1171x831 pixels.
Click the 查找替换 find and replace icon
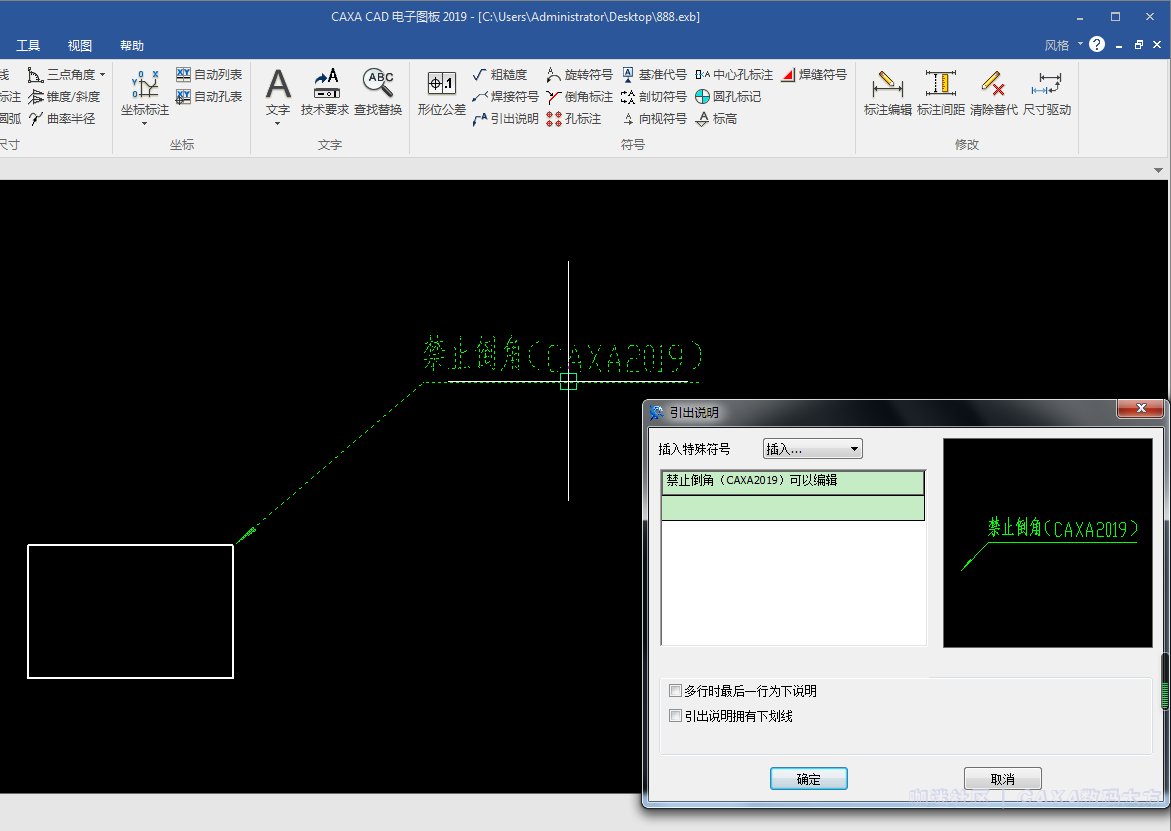click(378, 87)
